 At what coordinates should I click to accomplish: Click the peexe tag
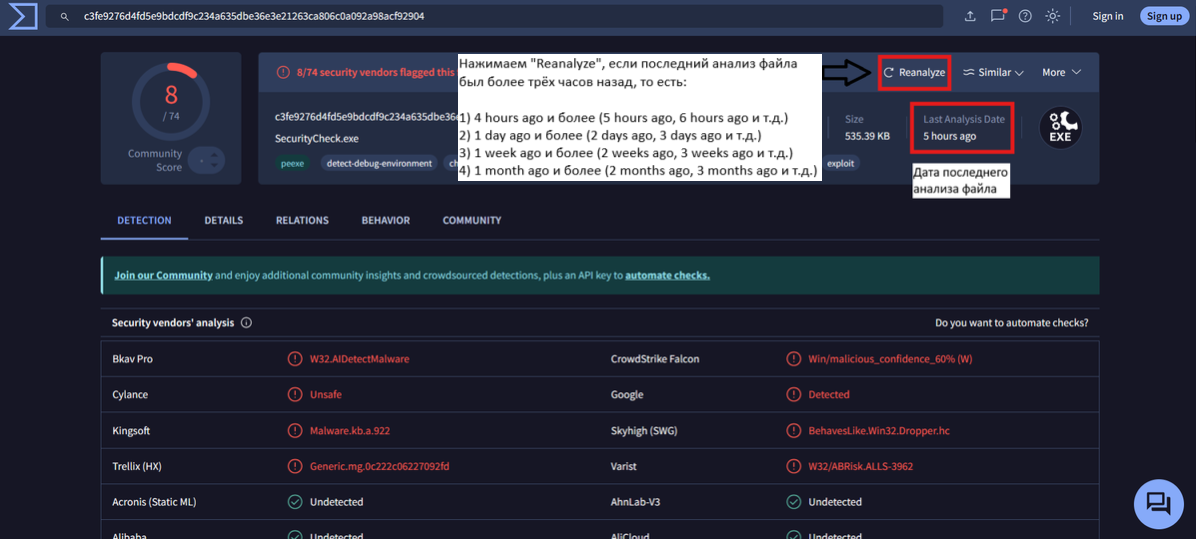click(x=291, y=163)
